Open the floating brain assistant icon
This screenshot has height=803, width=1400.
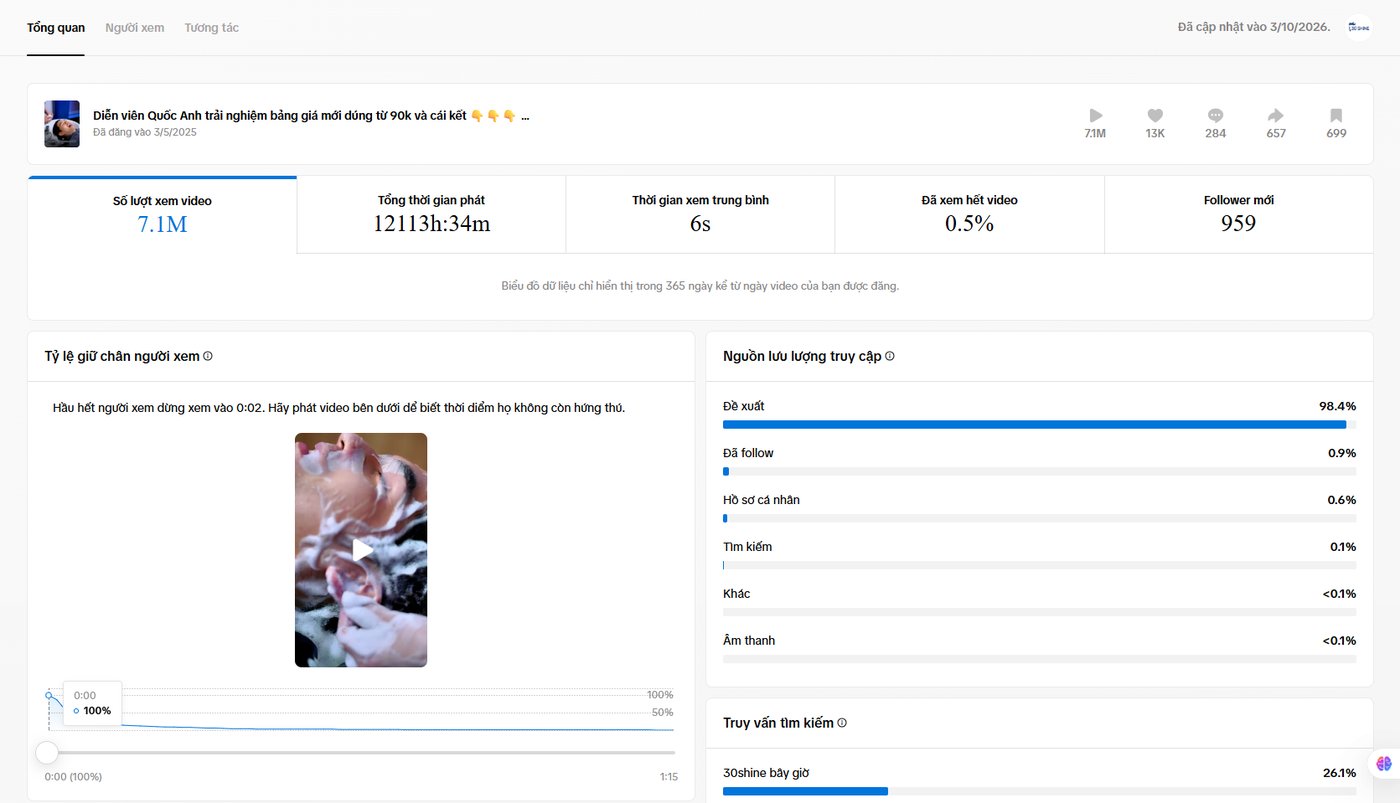1384,763
